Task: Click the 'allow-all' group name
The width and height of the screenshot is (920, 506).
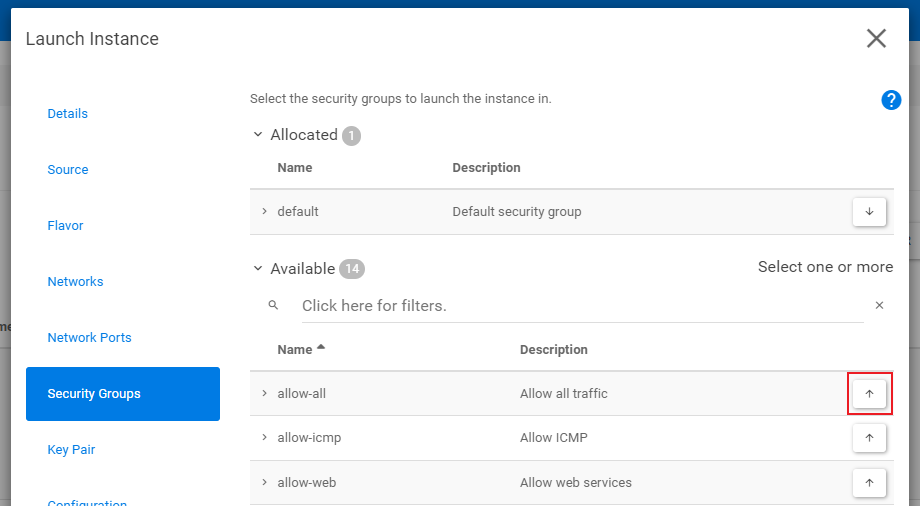Action: 302,393
